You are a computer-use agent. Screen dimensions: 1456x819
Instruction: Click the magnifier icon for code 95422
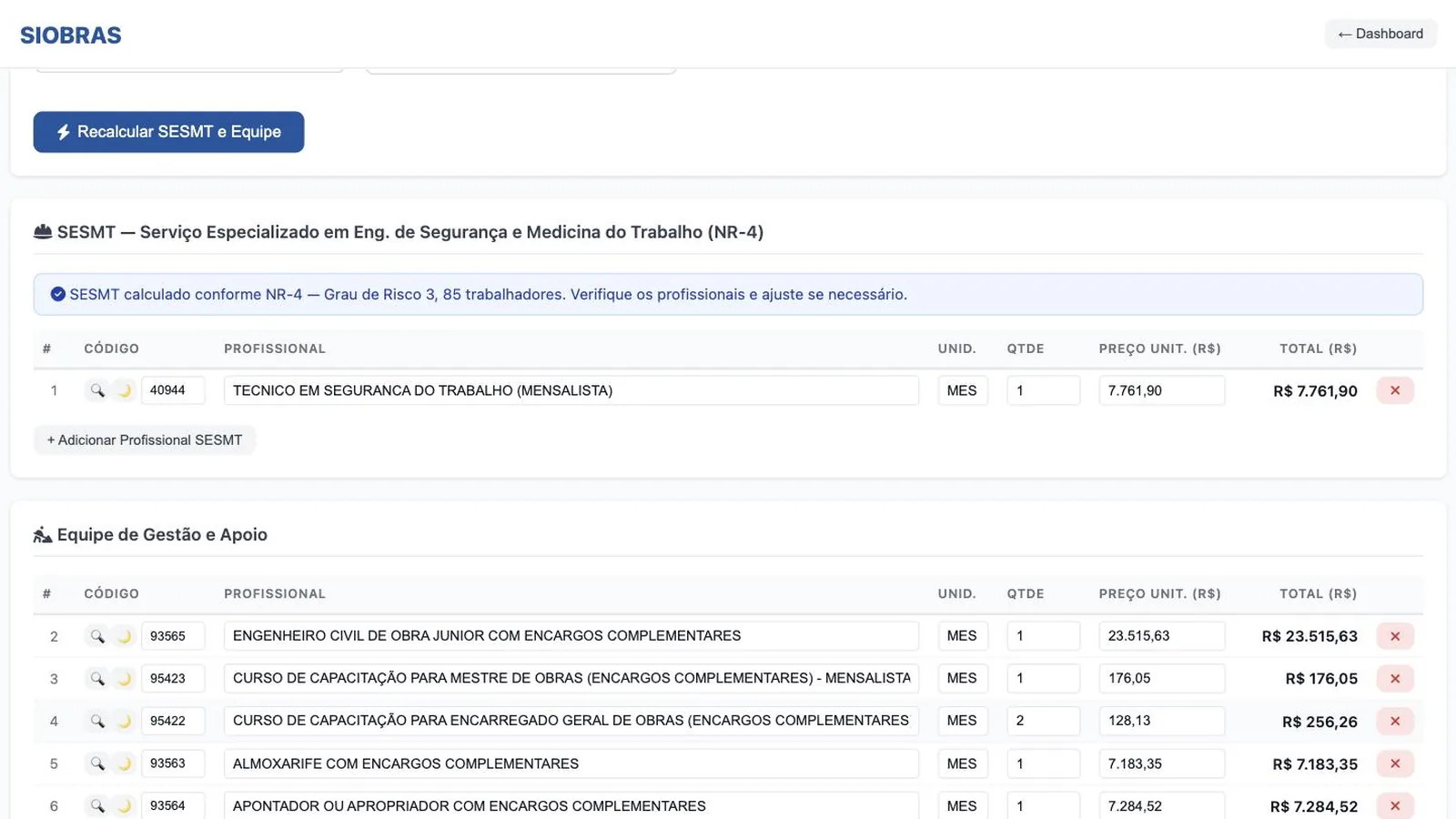tap(96, 721)
